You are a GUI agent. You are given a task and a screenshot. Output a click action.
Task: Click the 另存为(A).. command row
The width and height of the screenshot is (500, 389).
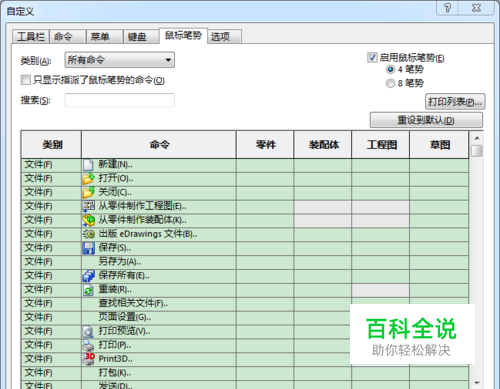(x=245, y=262)
